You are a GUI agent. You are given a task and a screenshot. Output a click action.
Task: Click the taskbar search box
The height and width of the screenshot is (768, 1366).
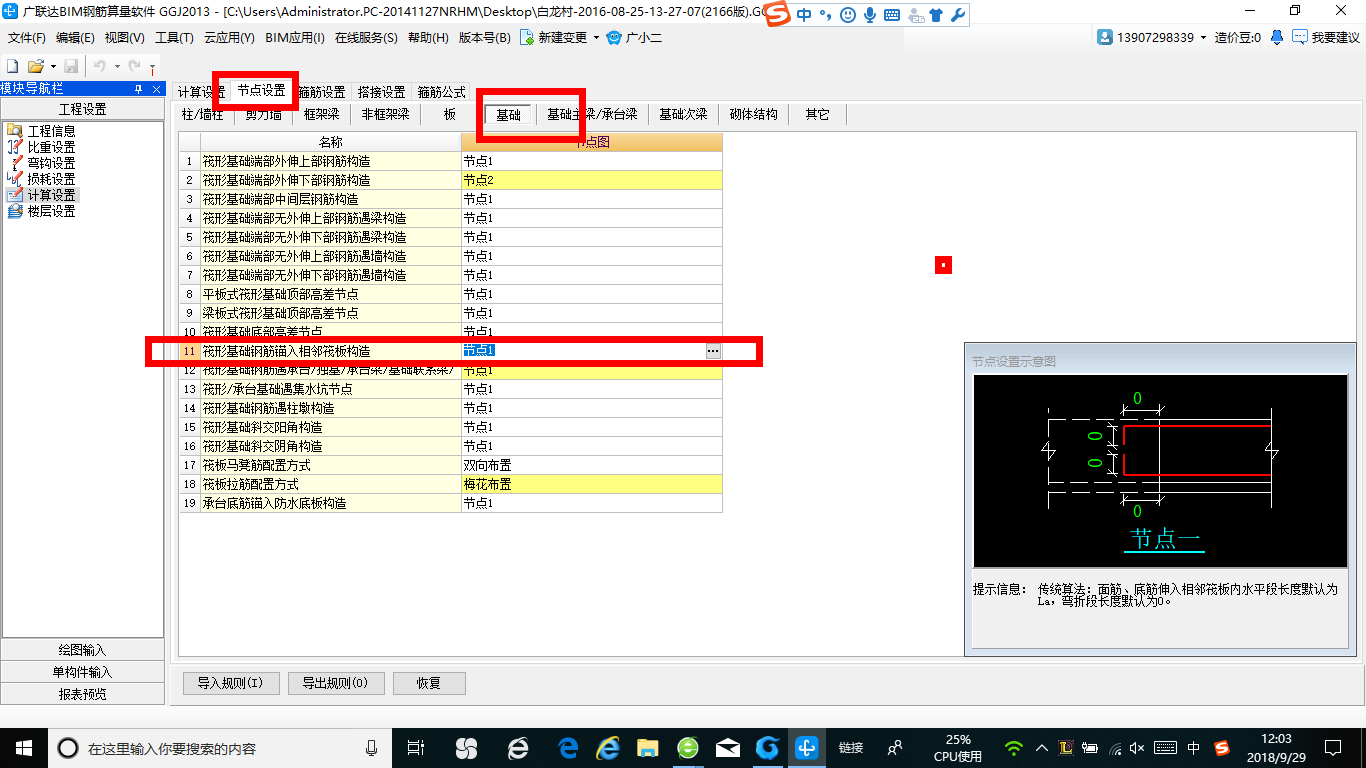pos(220,747)
